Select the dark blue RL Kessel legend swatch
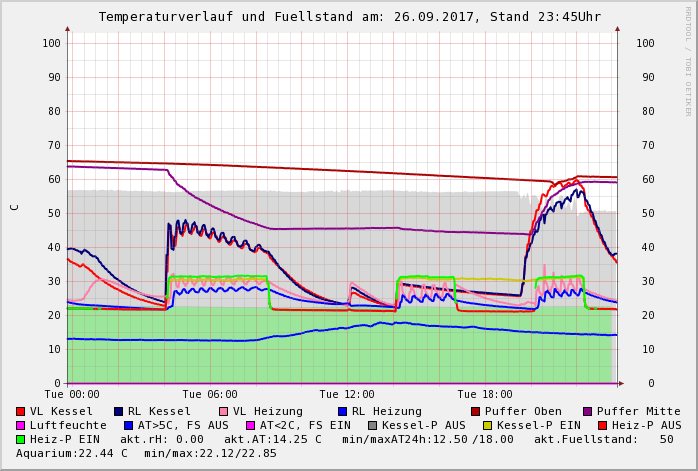 click(118, 411)
